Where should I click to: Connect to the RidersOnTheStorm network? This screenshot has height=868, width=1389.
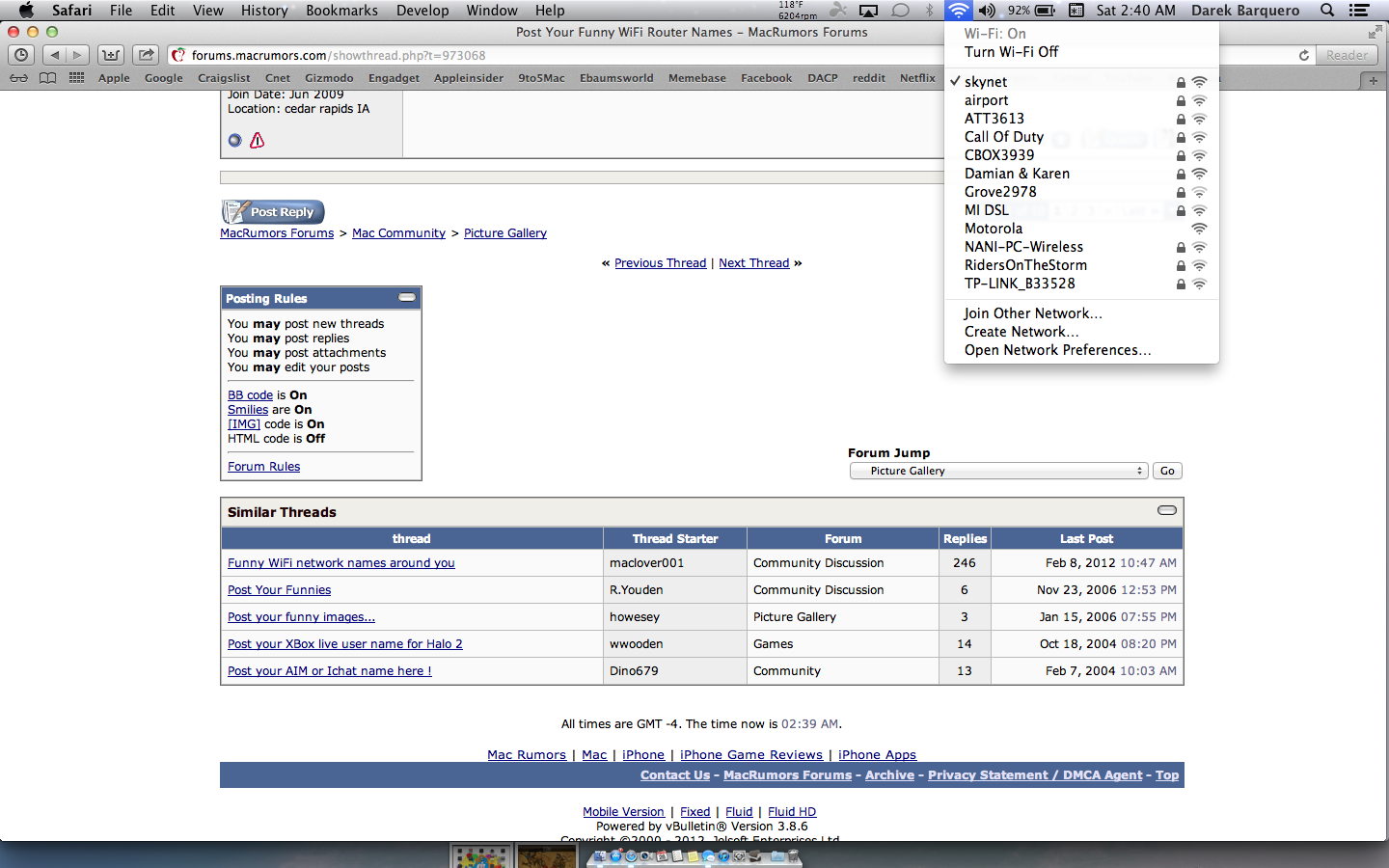click(1081, 265)
